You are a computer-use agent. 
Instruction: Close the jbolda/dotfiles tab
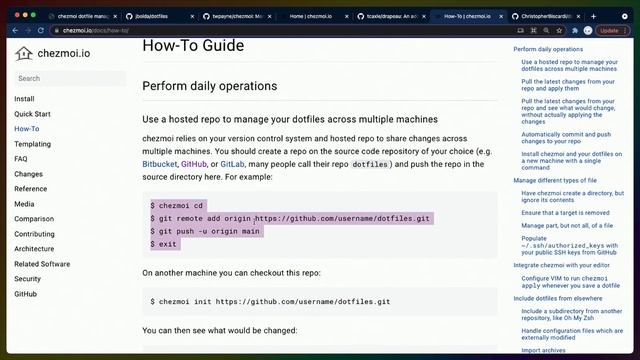[x=192, y=16]
